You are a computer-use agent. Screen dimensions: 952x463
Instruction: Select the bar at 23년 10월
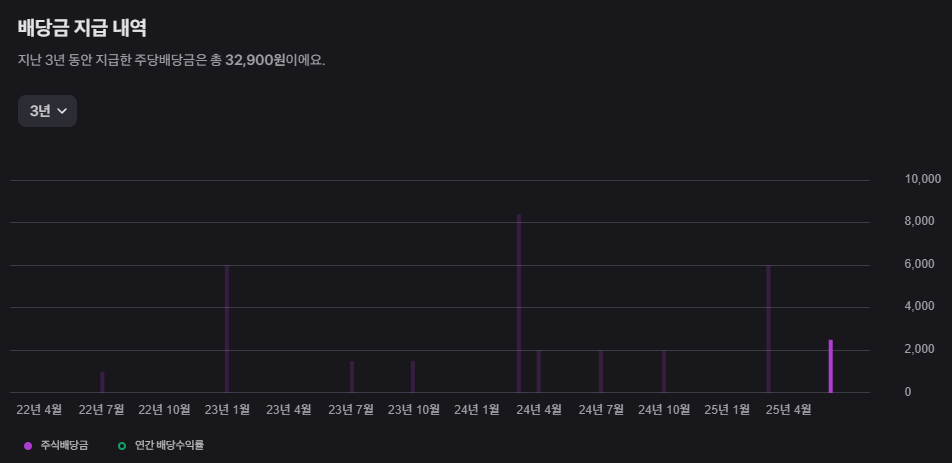[413, 377]
